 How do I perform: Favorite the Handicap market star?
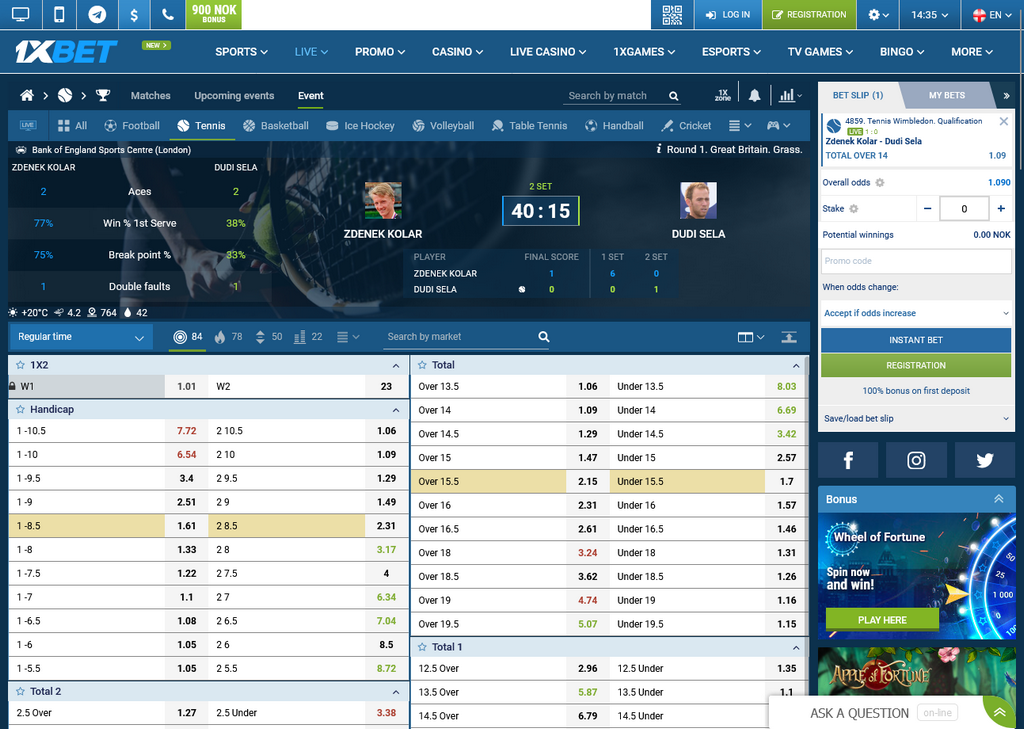coord(20,410)
